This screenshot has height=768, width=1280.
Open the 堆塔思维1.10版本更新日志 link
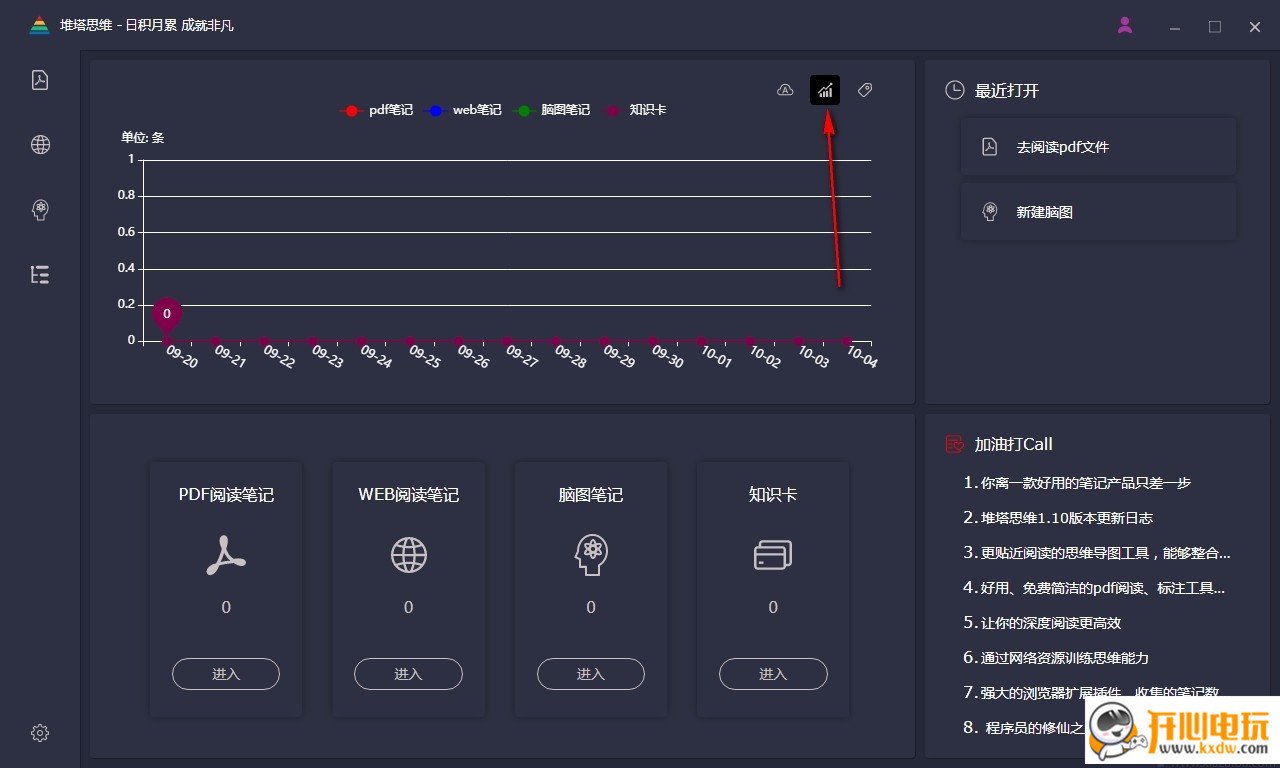pos(1067,518)
